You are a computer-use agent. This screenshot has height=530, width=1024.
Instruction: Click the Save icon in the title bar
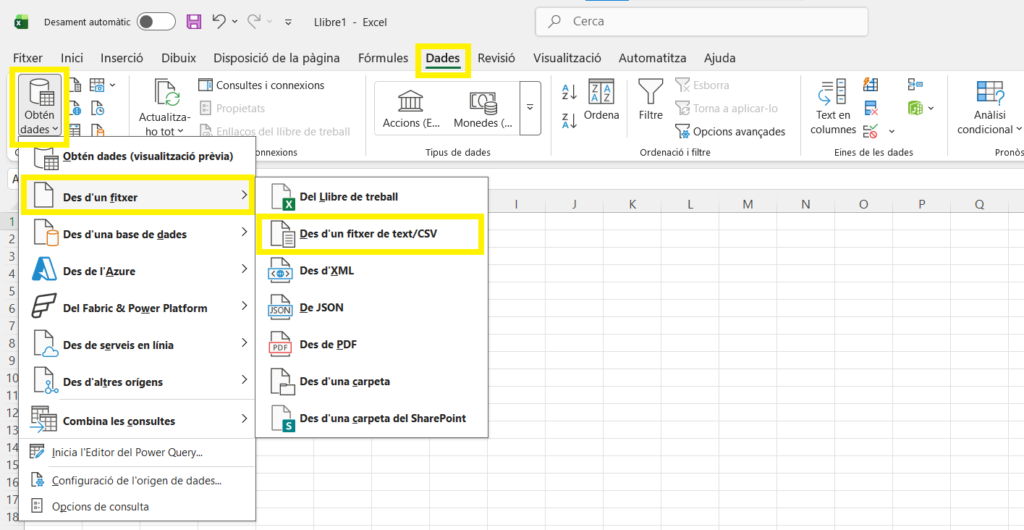click(x=194, y=22)
